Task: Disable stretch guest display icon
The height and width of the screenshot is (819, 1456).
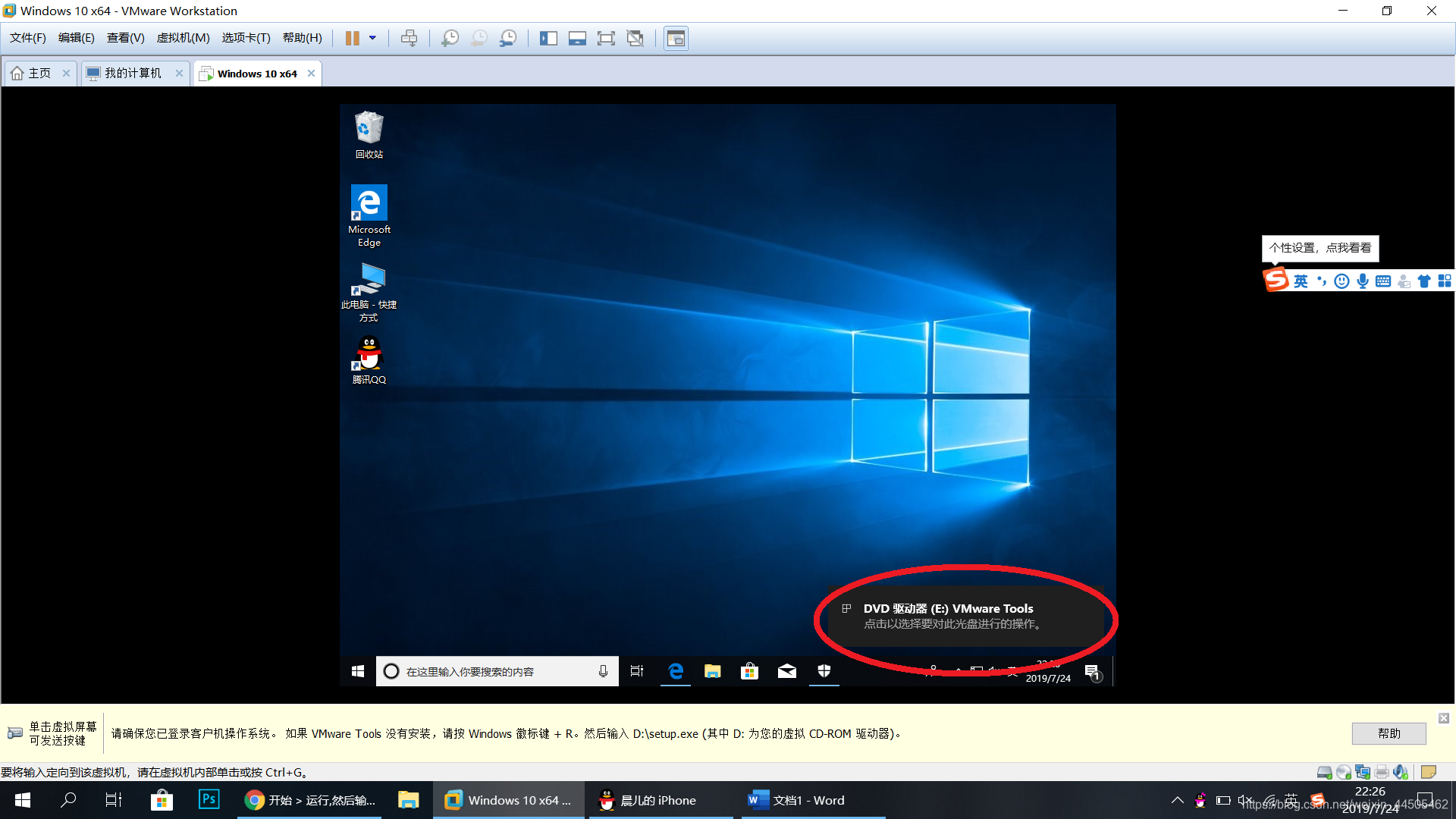Action: pyautogui.click(x=635, y=38)
